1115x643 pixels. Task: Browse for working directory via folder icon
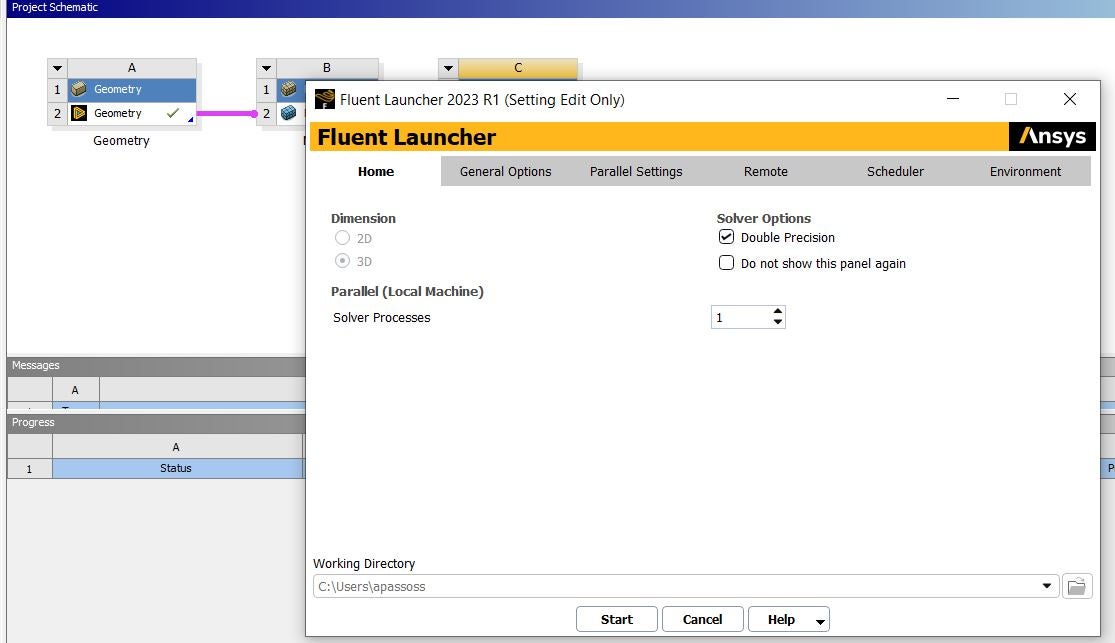pyautogui.click(x=1077, y=587)
